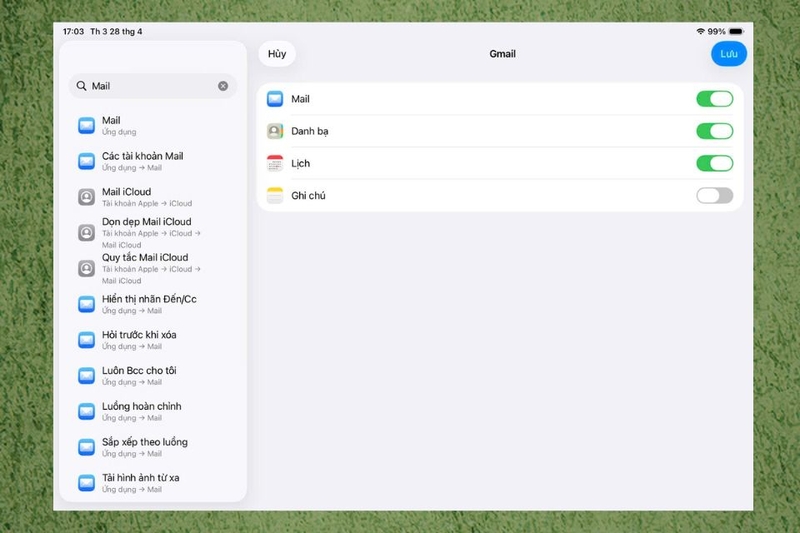The image size is (800, 533).
Task: Click the Mail app icon in Gmail settings
Action: click(x=275, y=99)
